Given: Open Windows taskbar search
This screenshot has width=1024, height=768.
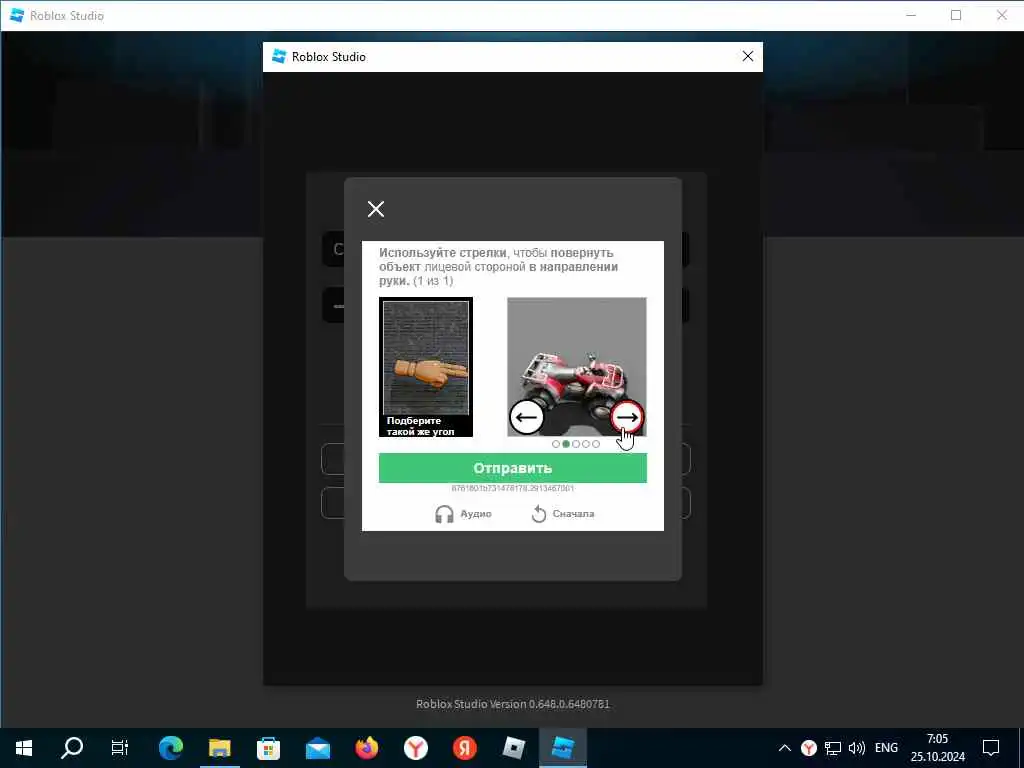Looking at the screenshot, I should (x=72, y=748).
